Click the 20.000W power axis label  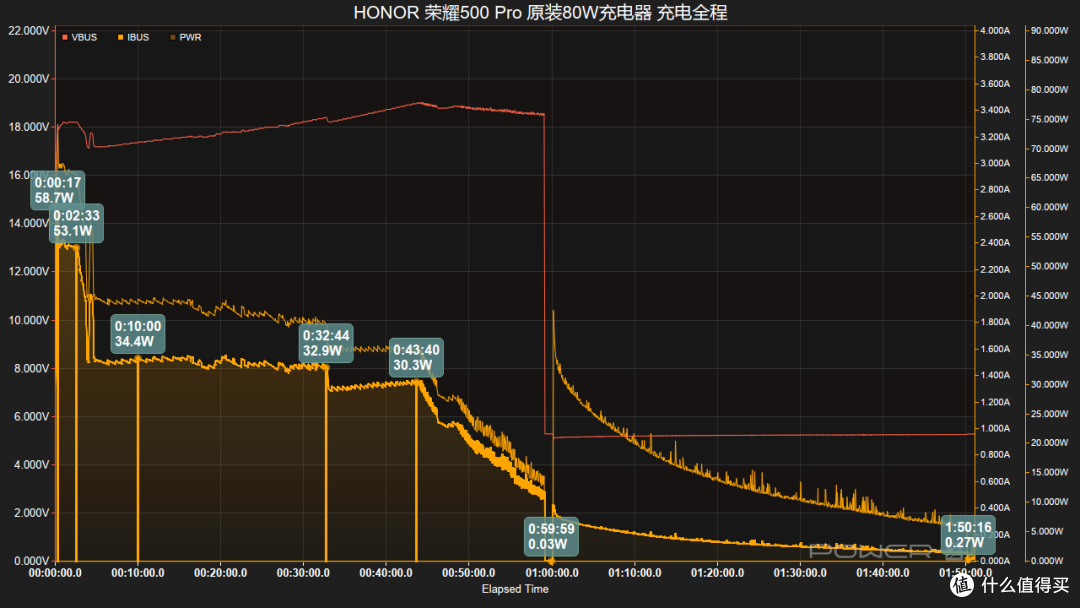point(1050,443)
